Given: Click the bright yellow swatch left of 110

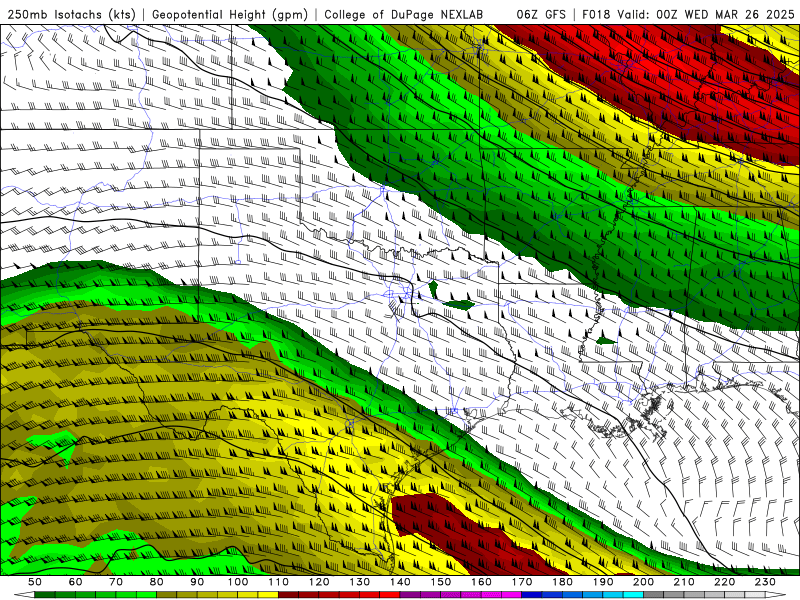Looking at the screenshot, I should pyautogui.click(x=268, y=595).
